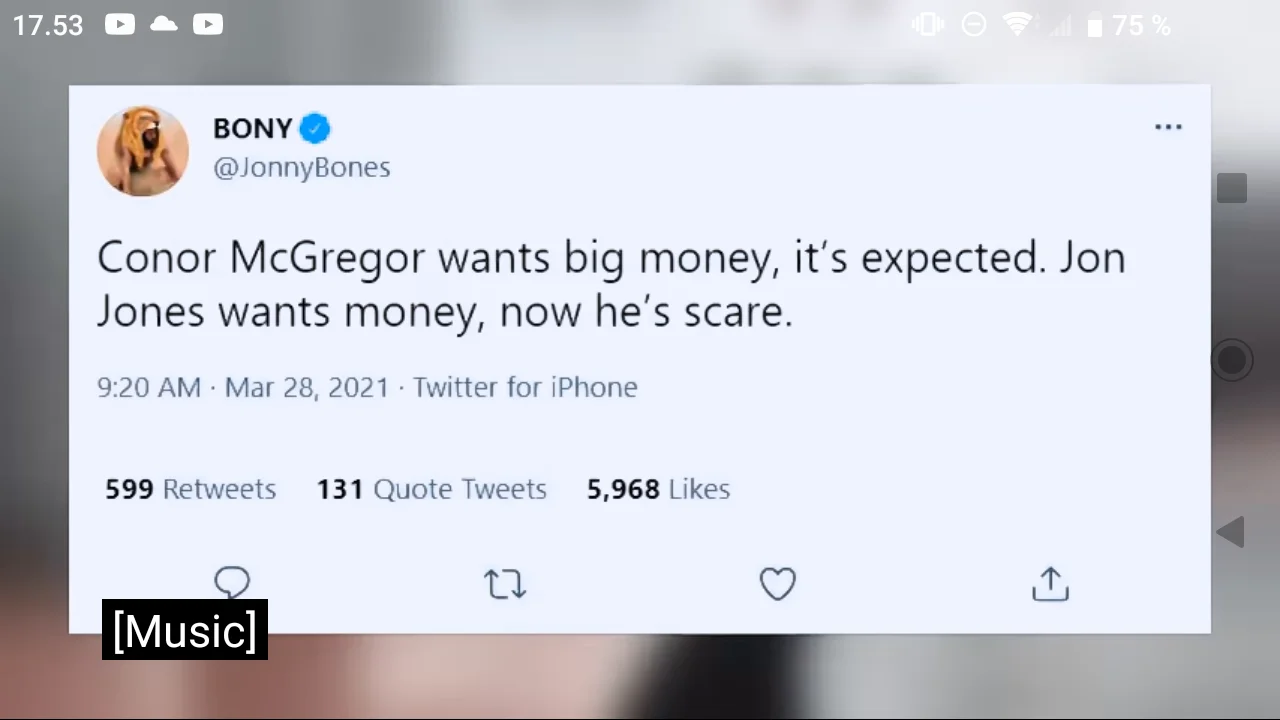Tap the share upload icon
Image resolution: width=1280 pixels, height=720 pixels.
pyautogui.click(x=1050, y=584)
